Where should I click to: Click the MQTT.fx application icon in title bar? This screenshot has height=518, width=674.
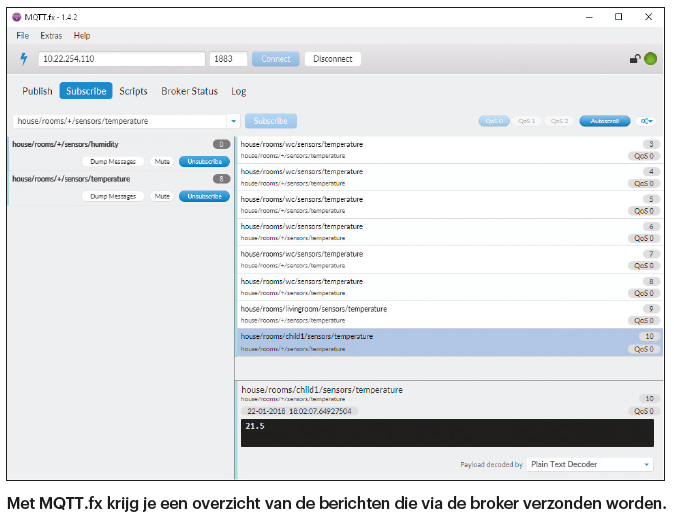(16, 17)
